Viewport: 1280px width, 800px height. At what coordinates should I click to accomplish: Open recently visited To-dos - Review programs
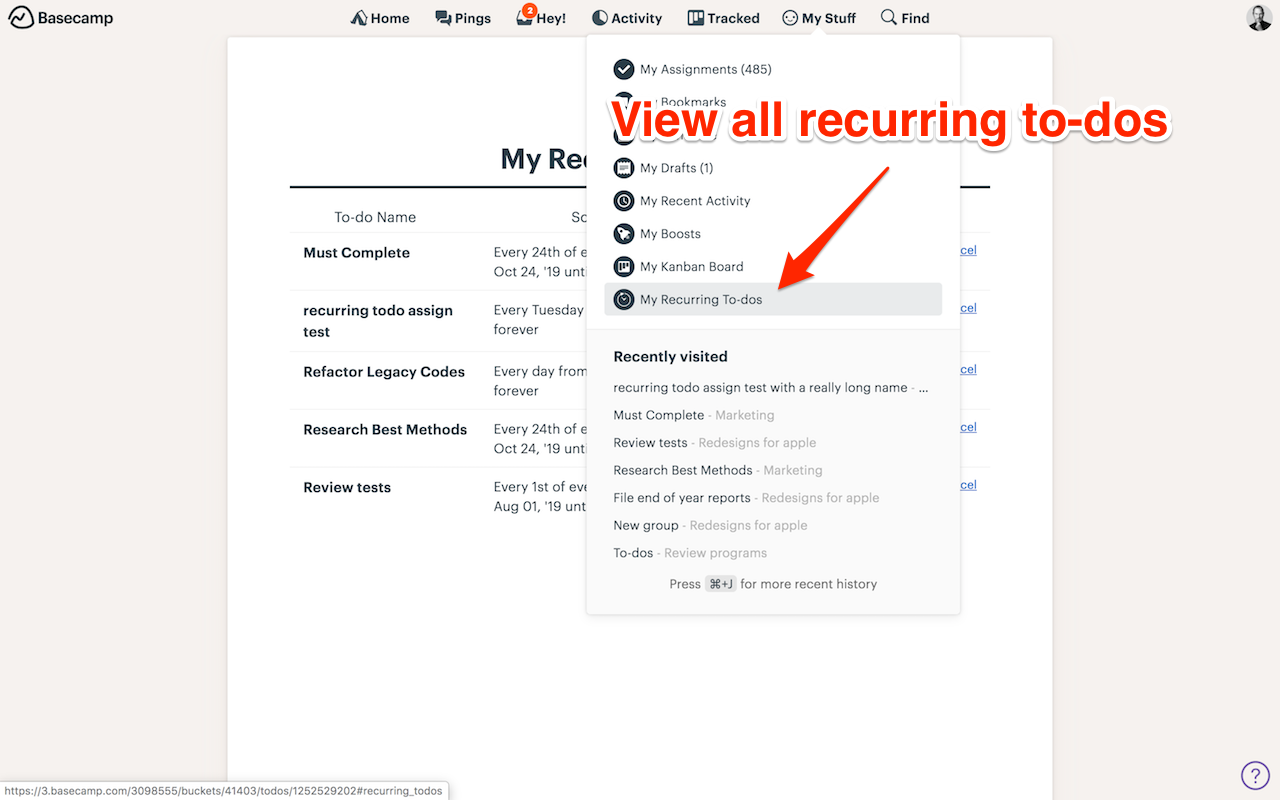point(690,553)
